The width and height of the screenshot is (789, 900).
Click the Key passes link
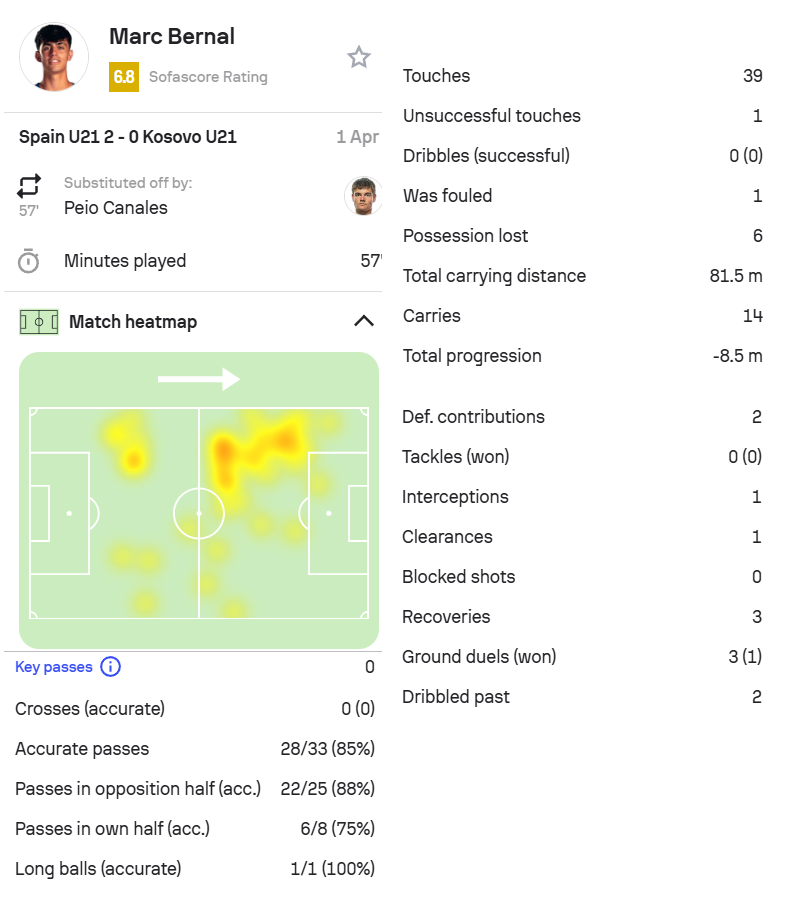coord(54,667)
